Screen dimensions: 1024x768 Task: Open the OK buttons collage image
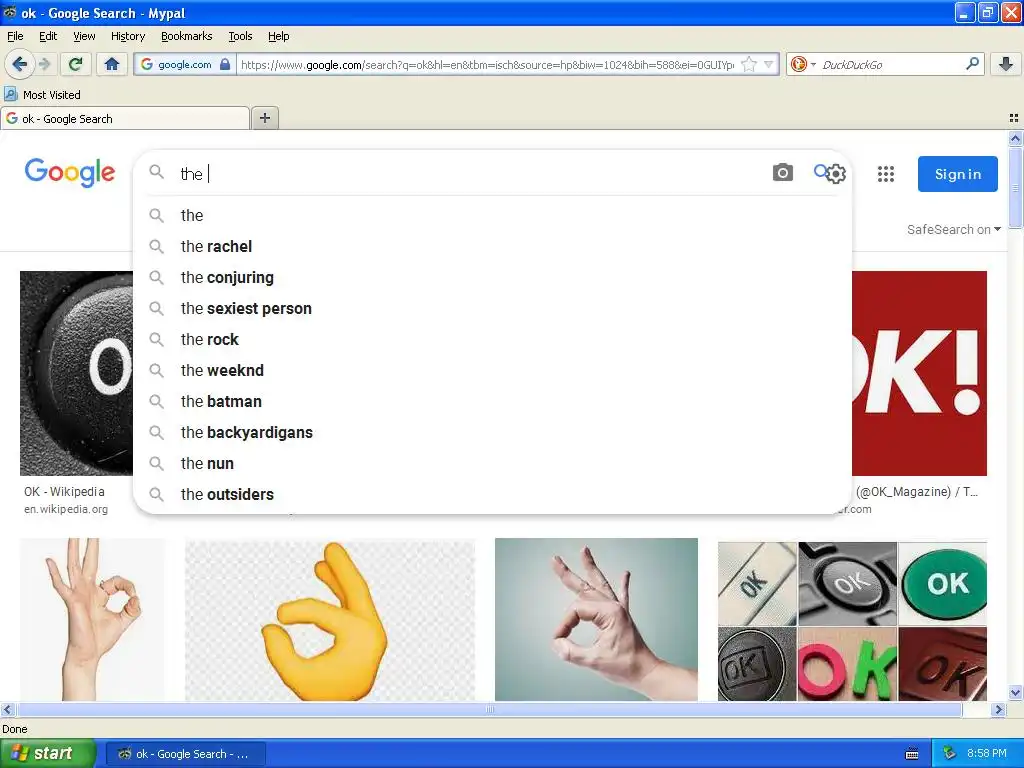pos(852,619)
